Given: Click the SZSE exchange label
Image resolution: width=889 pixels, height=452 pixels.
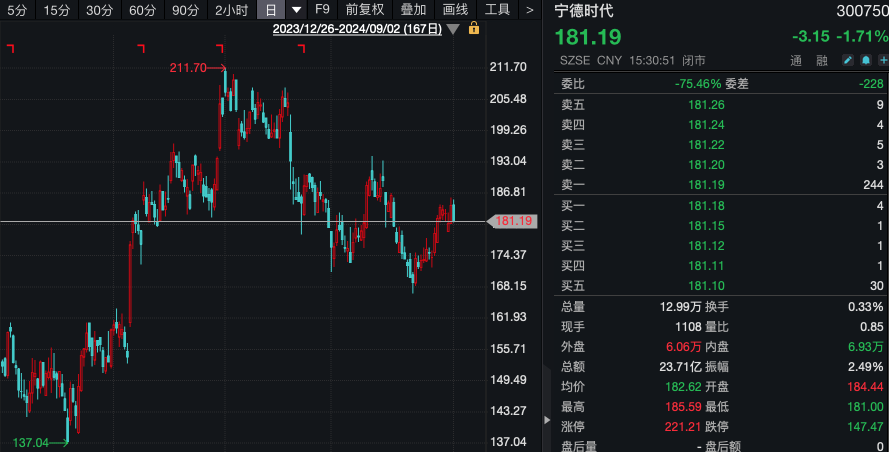Looking at the screenshot, I should click(x=575, y=60).
